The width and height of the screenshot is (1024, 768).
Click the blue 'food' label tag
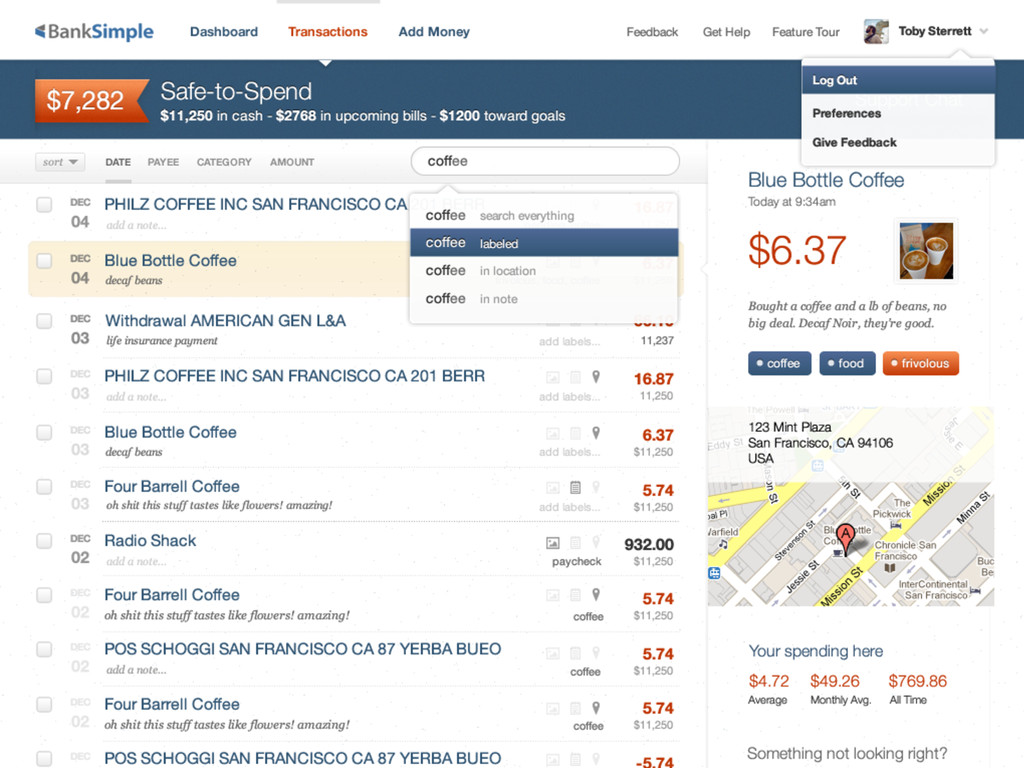click(x=847, y=363)
